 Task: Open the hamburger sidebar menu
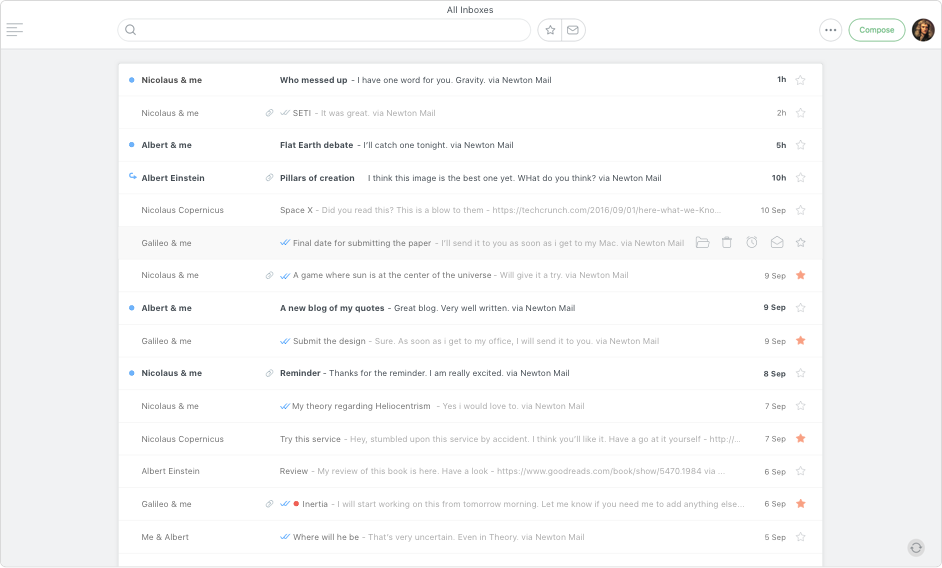tap(14, 30)
